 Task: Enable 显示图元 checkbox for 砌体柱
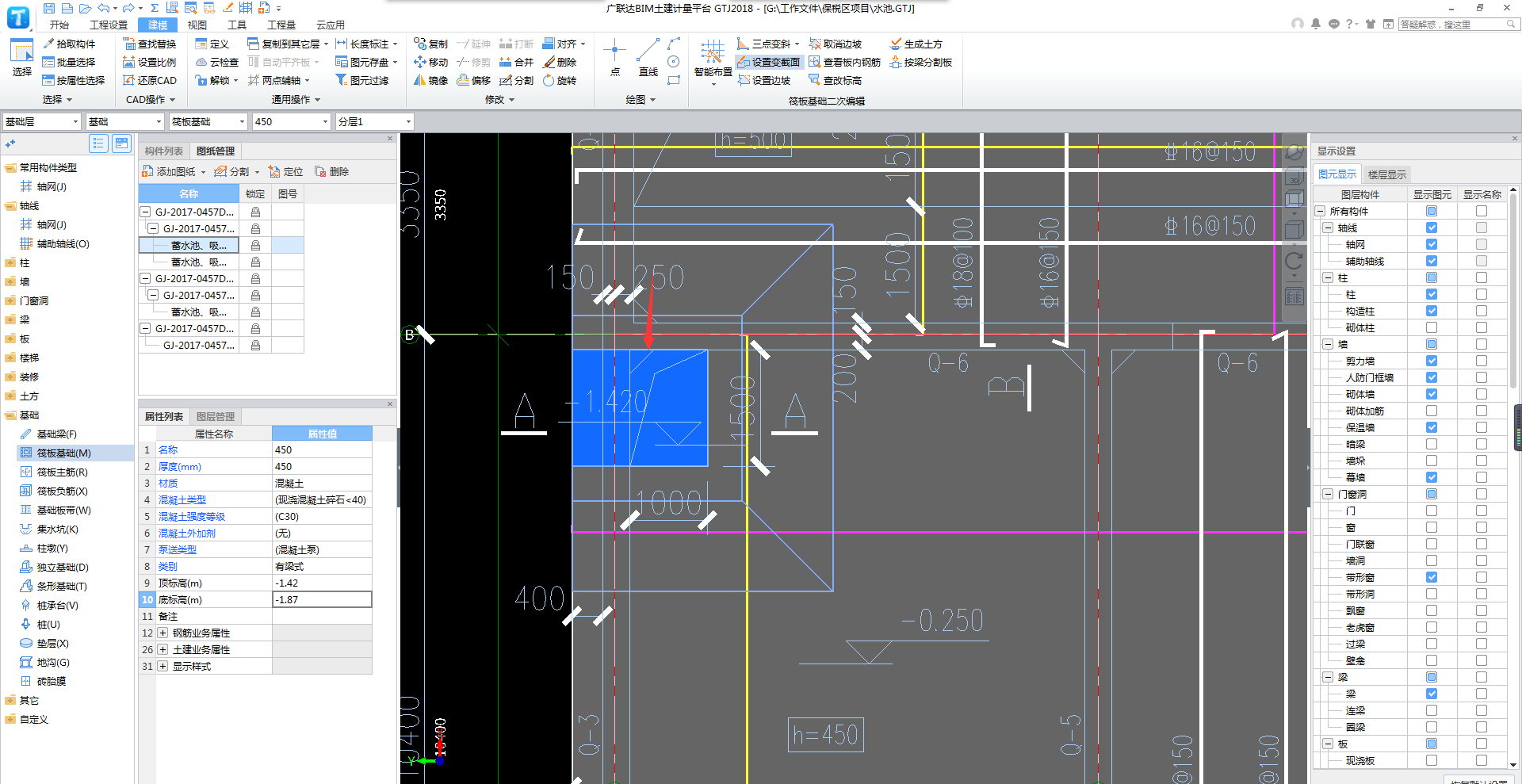pyautogui.click(x=1432, y=327)
